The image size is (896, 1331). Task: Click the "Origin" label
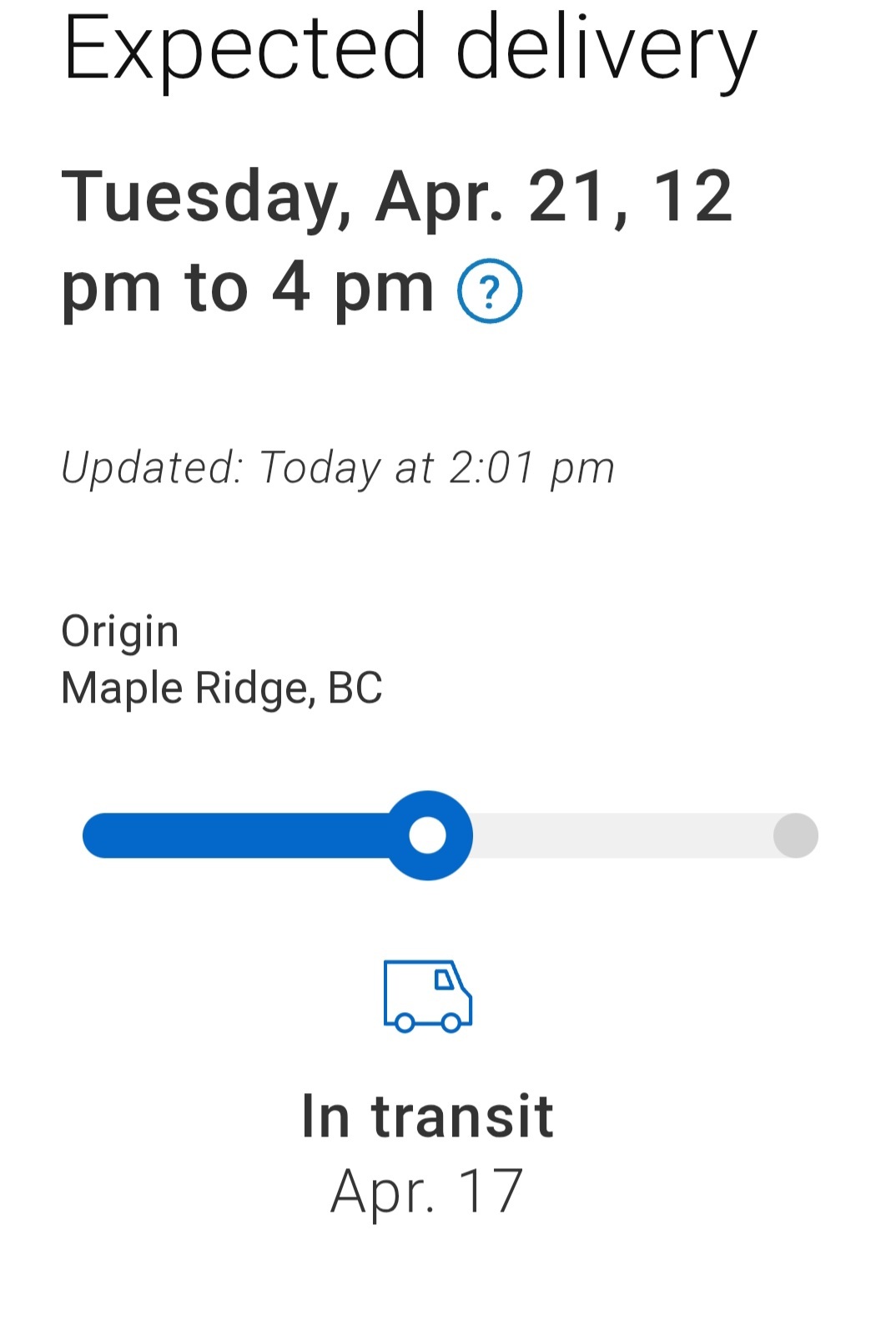tap(120, 631)
